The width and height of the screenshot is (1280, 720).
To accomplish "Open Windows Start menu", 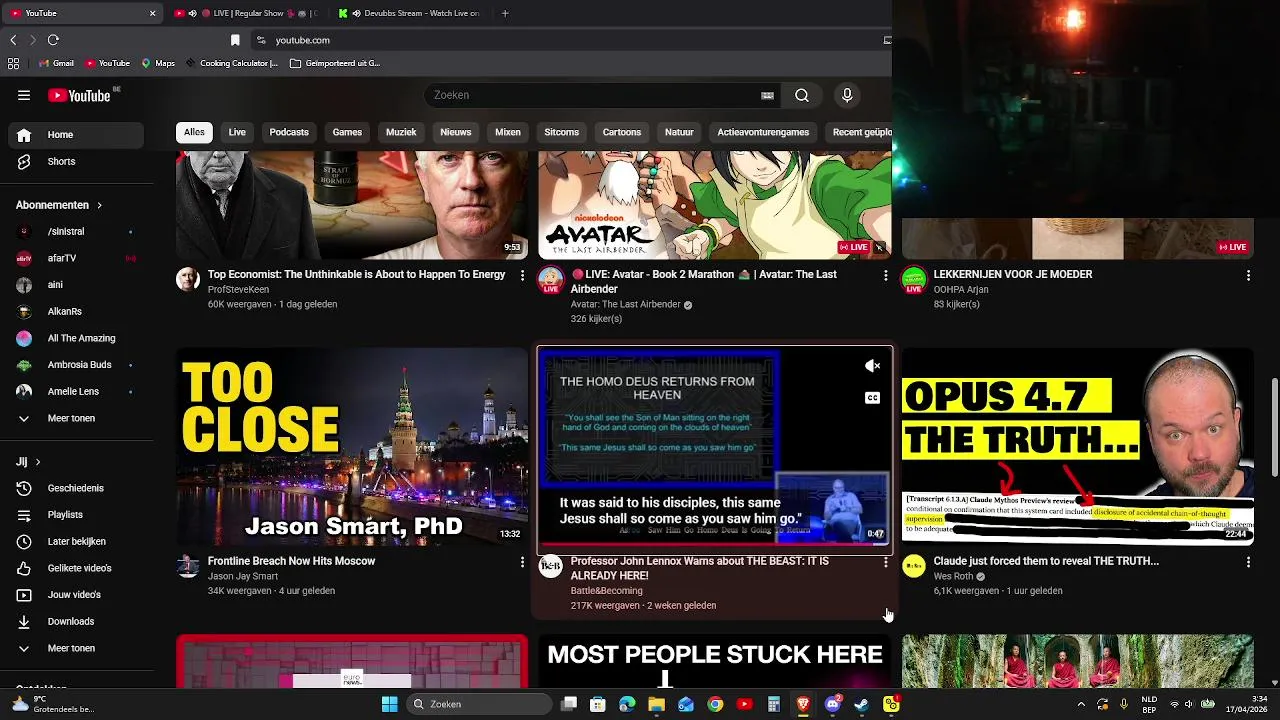I will click(x=389, y=704).
